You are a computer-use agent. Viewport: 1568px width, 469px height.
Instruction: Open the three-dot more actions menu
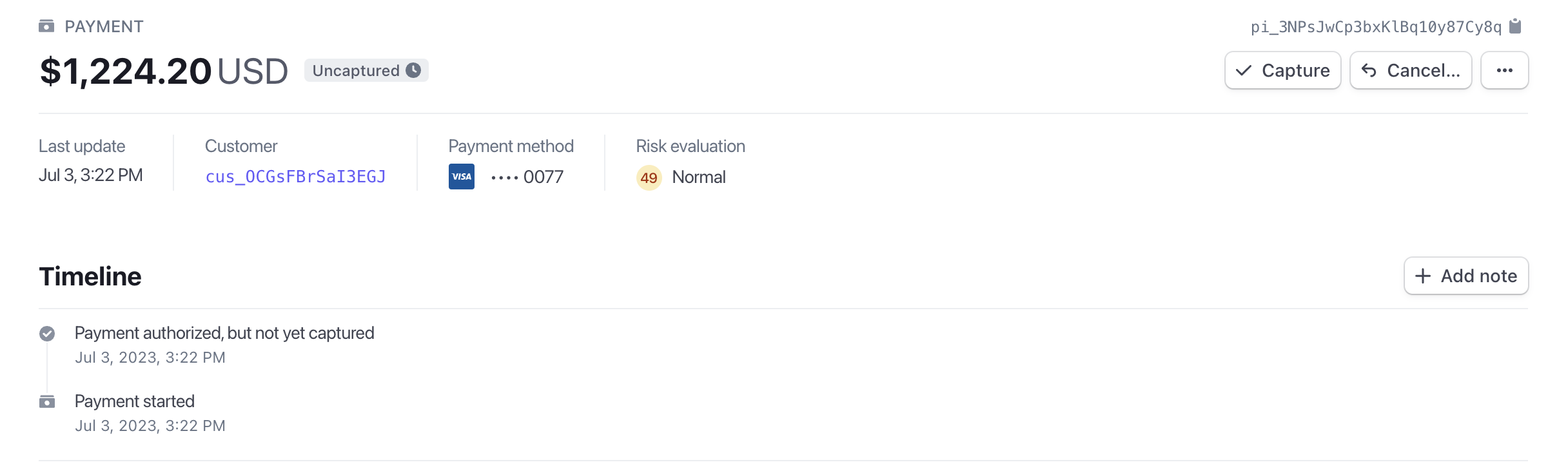(1504, 70)
